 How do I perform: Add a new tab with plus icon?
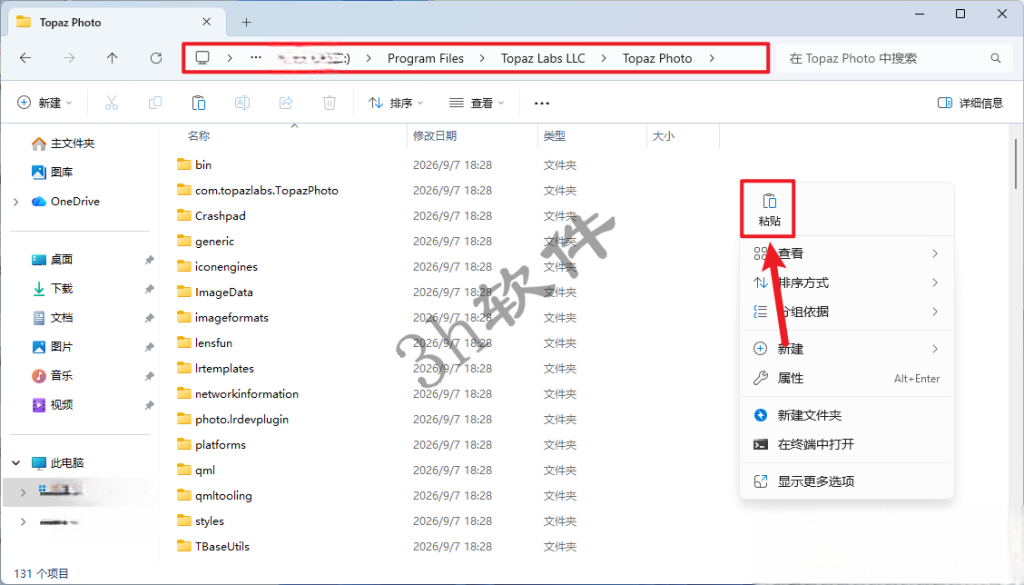click(x=246, y=22)
